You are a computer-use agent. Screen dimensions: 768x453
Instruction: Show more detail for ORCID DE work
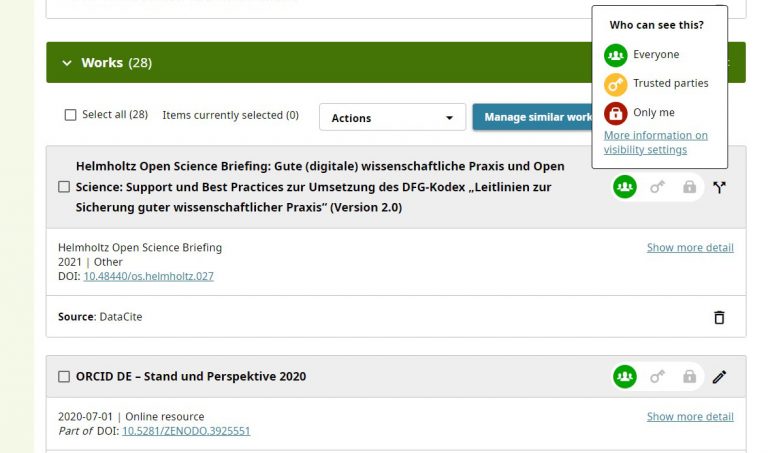click(689, 416)
